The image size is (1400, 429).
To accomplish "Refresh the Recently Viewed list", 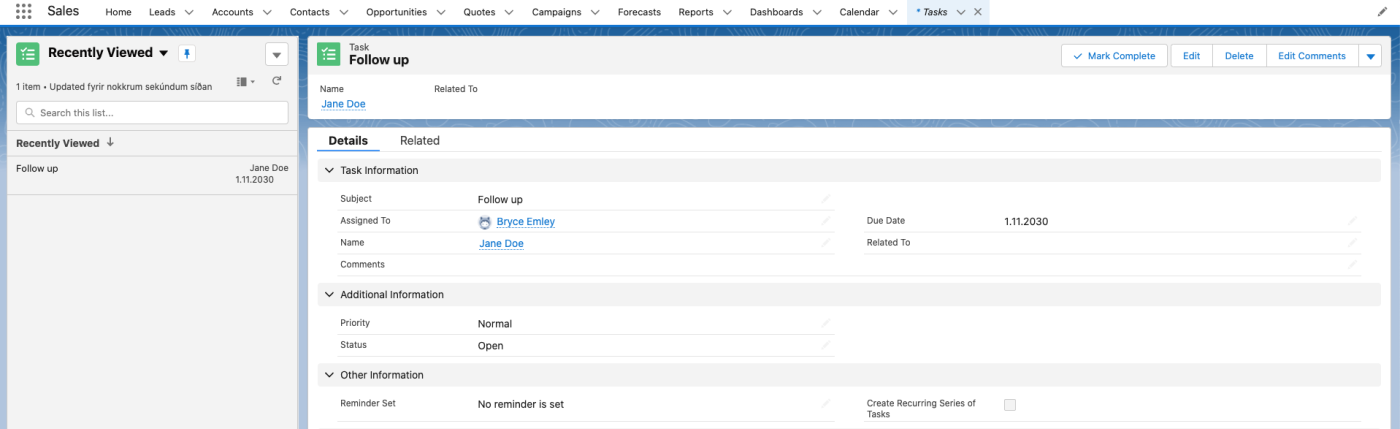I will (x=277, y=81).
